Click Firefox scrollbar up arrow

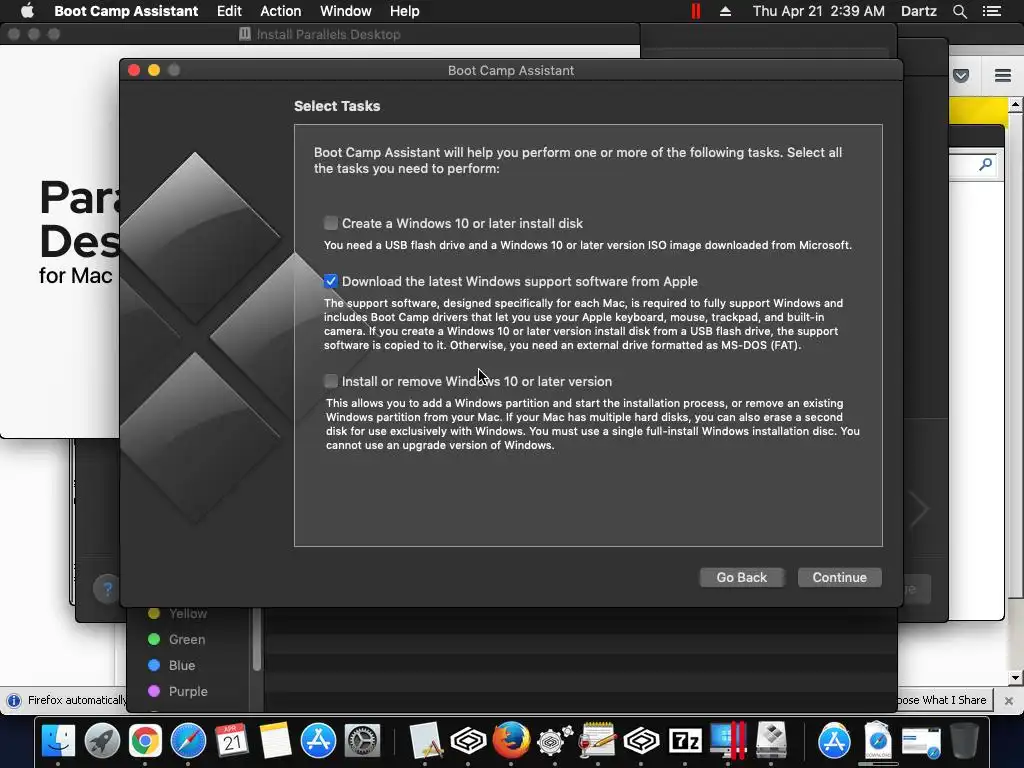click(x=1016, y=104)
